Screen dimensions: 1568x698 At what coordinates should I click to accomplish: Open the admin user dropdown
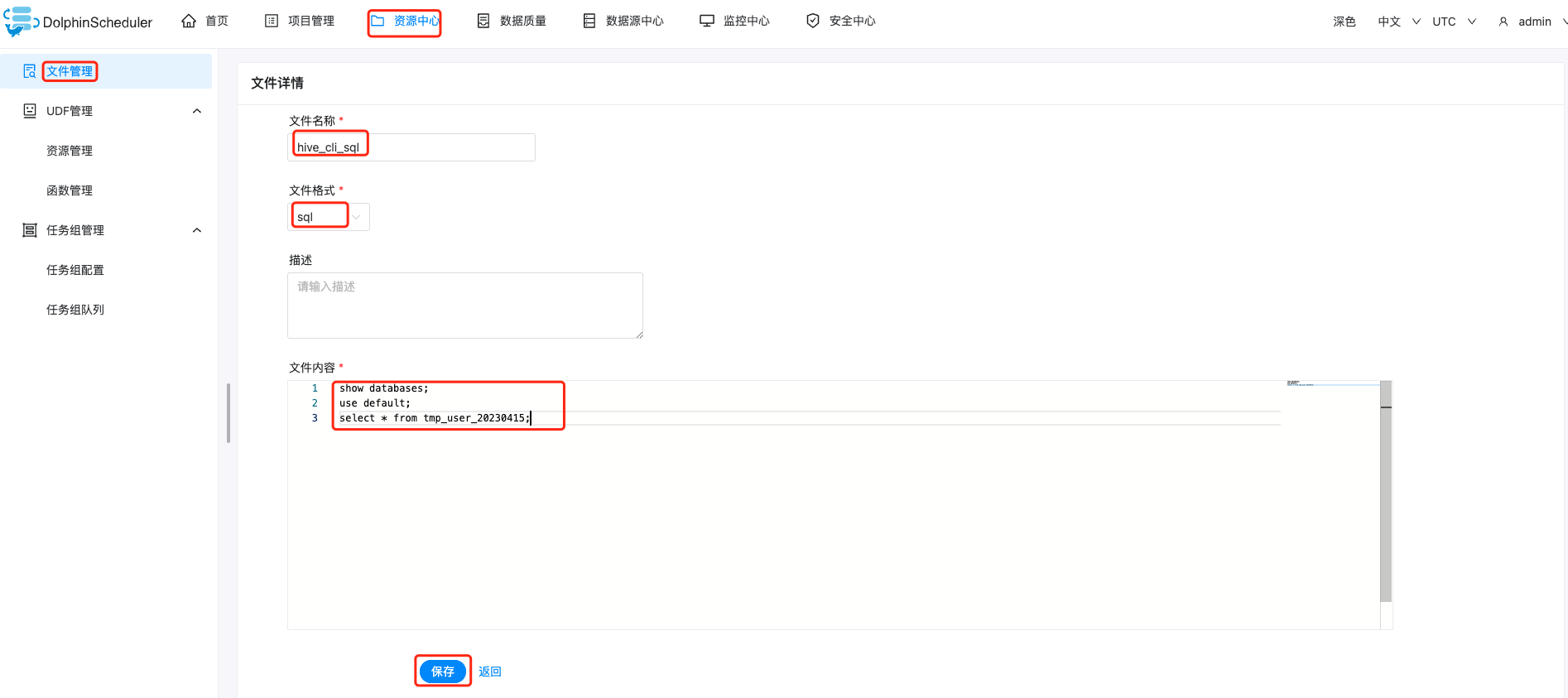click(x=1532, y=22)
